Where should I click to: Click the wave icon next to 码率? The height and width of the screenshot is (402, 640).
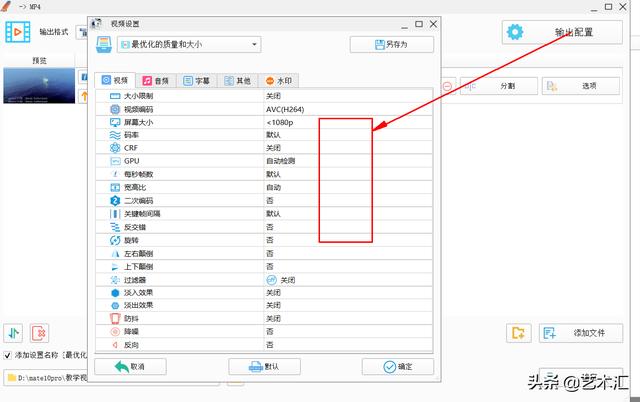click(x=115, y=135)
